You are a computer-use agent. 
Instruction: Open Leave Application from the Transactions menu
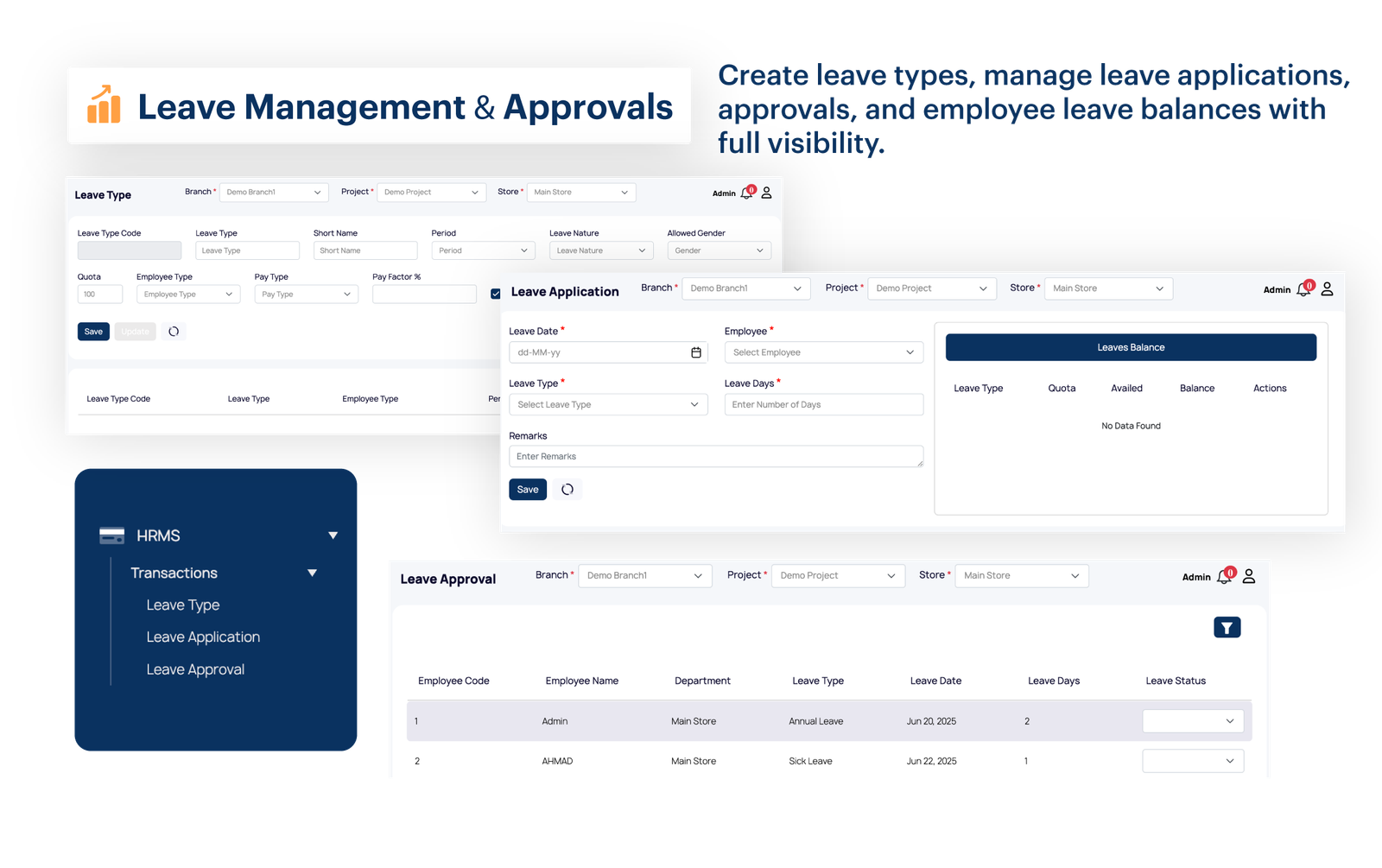tap(203, 637)
